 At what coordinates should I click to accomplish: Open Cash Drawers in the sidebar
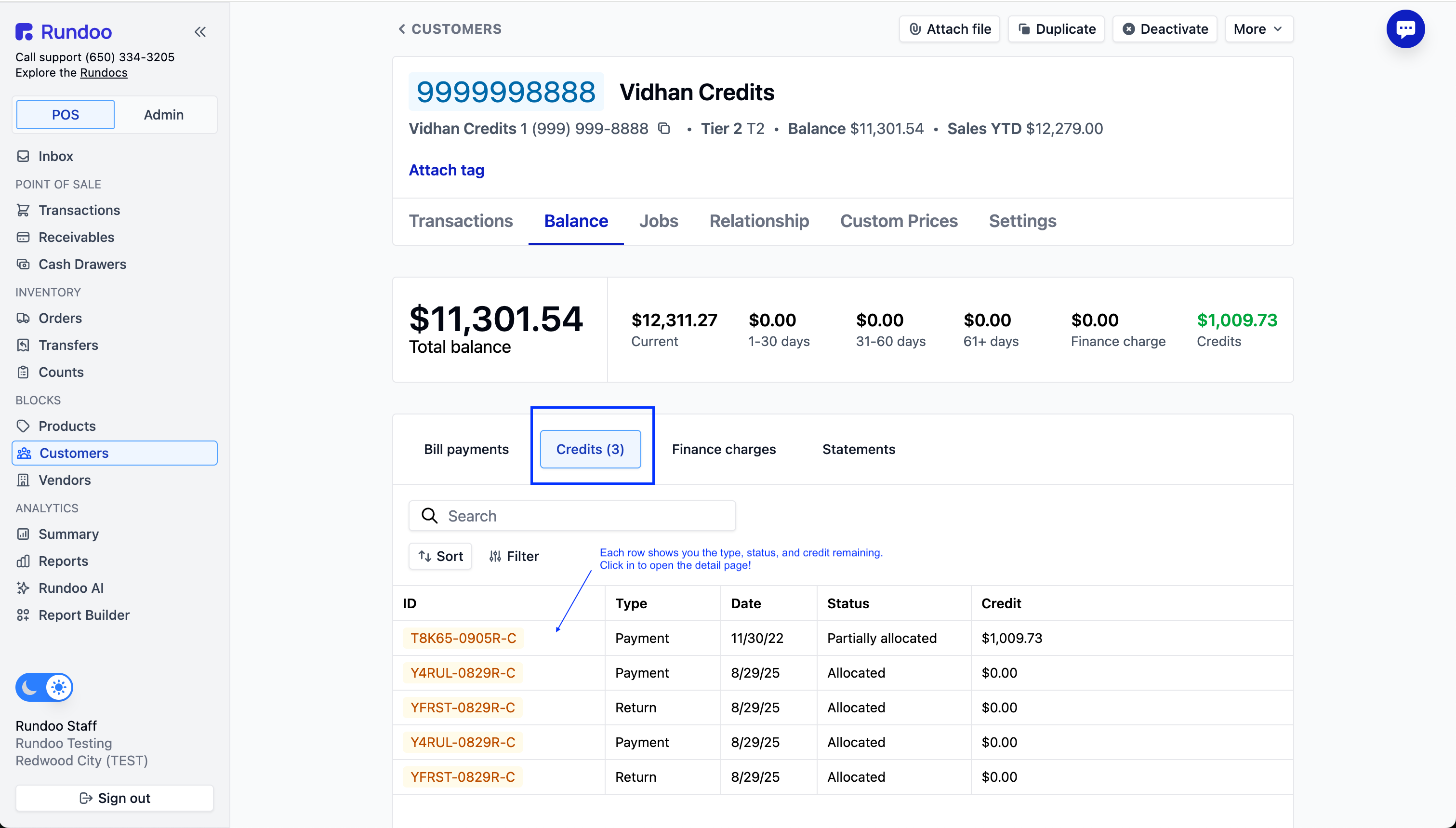(x=82, y=264)
